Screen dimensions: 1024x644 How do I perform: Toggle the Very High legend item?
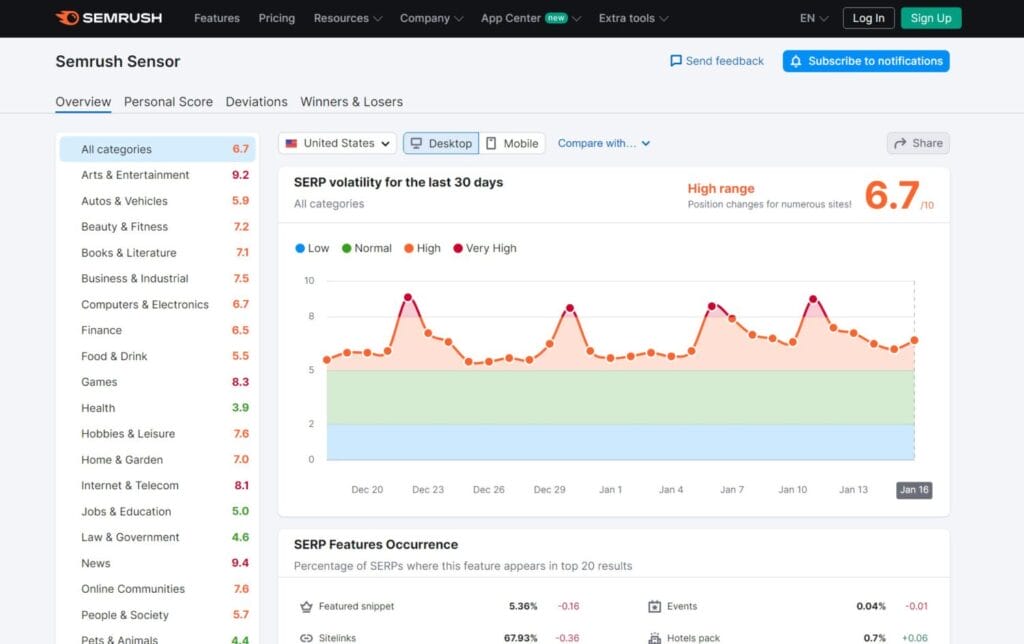click(485, 248)
